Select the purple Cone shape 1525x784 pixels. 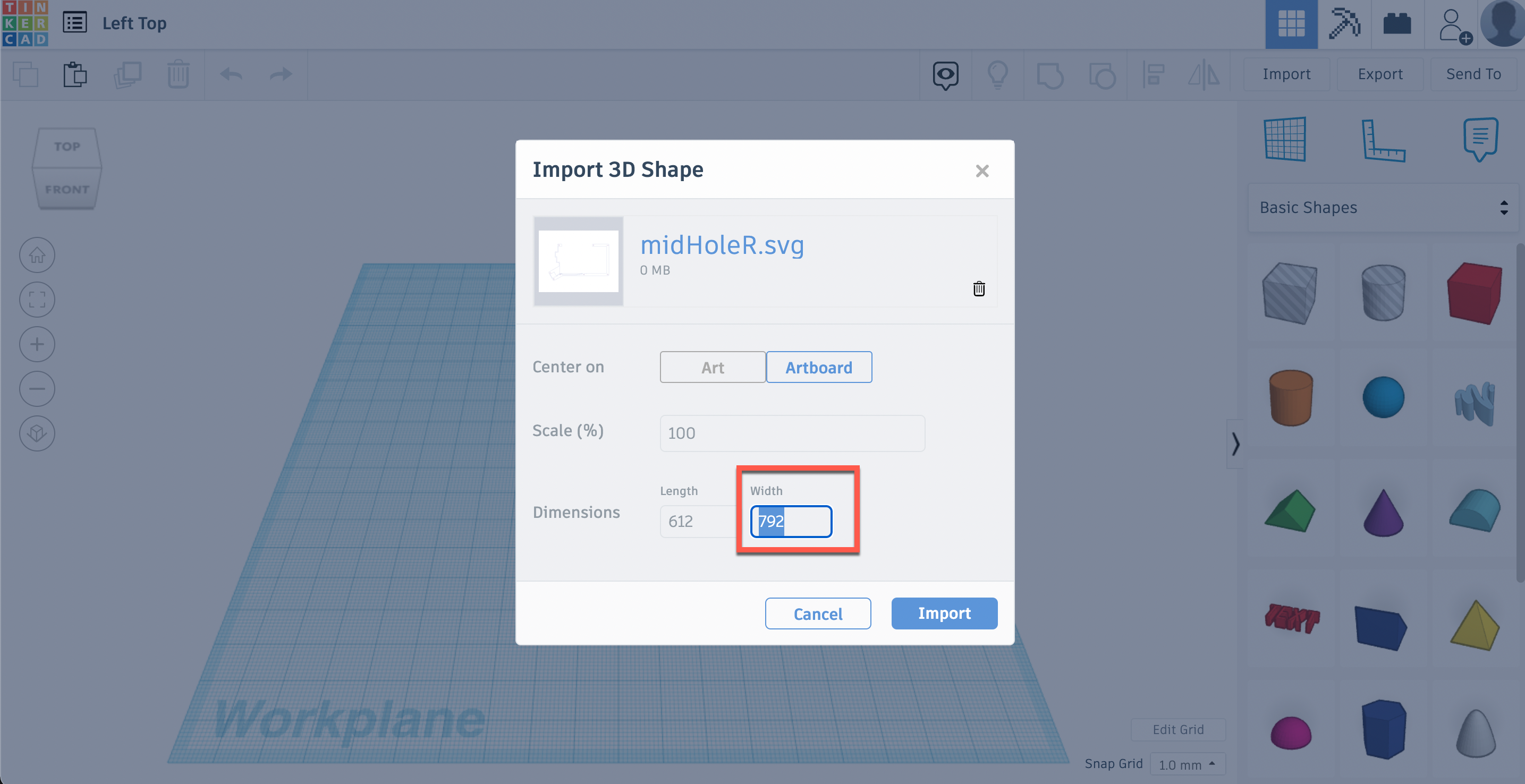click(x=1383, y=513)
